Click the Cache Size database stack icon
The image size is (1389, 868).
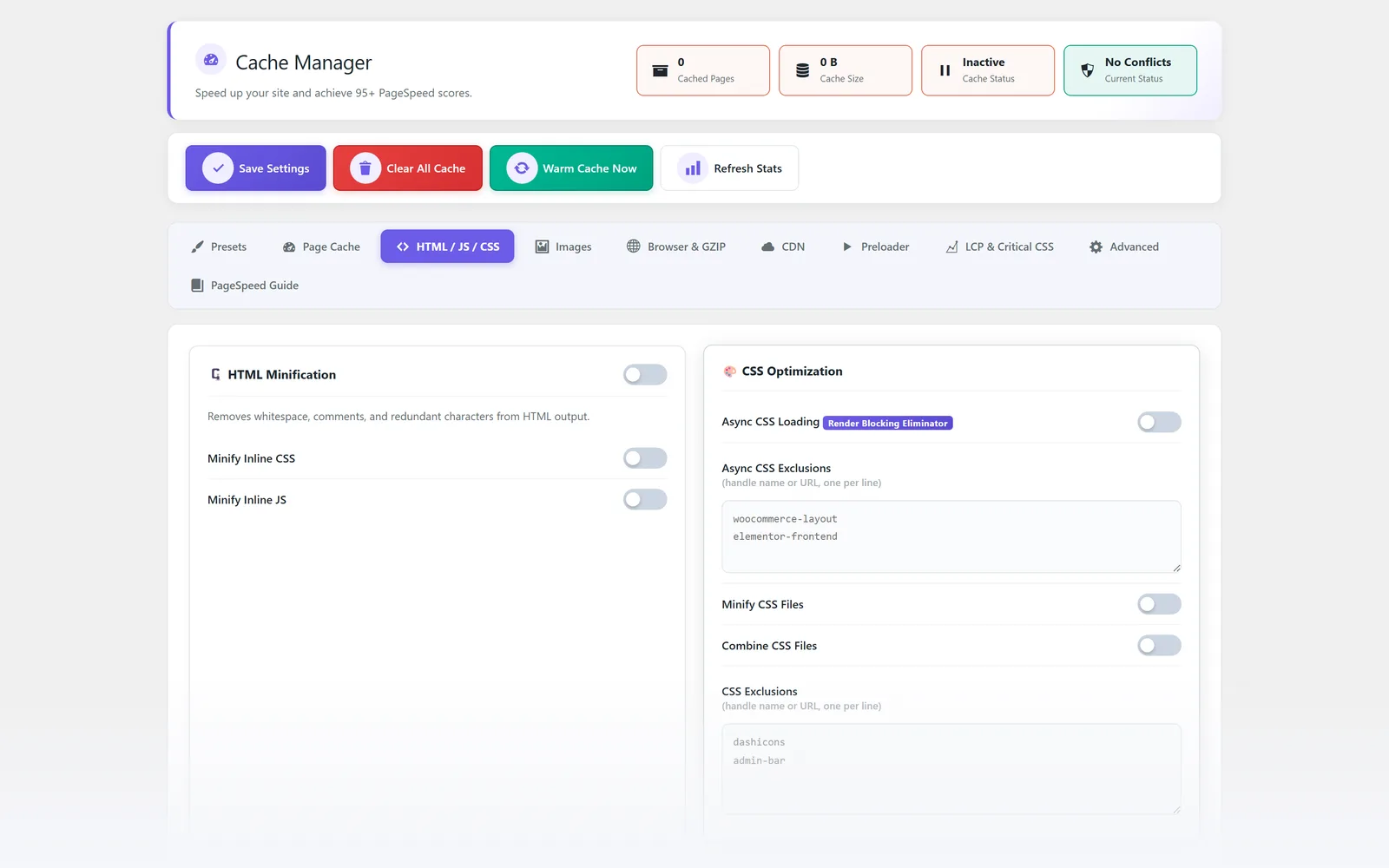802,70
